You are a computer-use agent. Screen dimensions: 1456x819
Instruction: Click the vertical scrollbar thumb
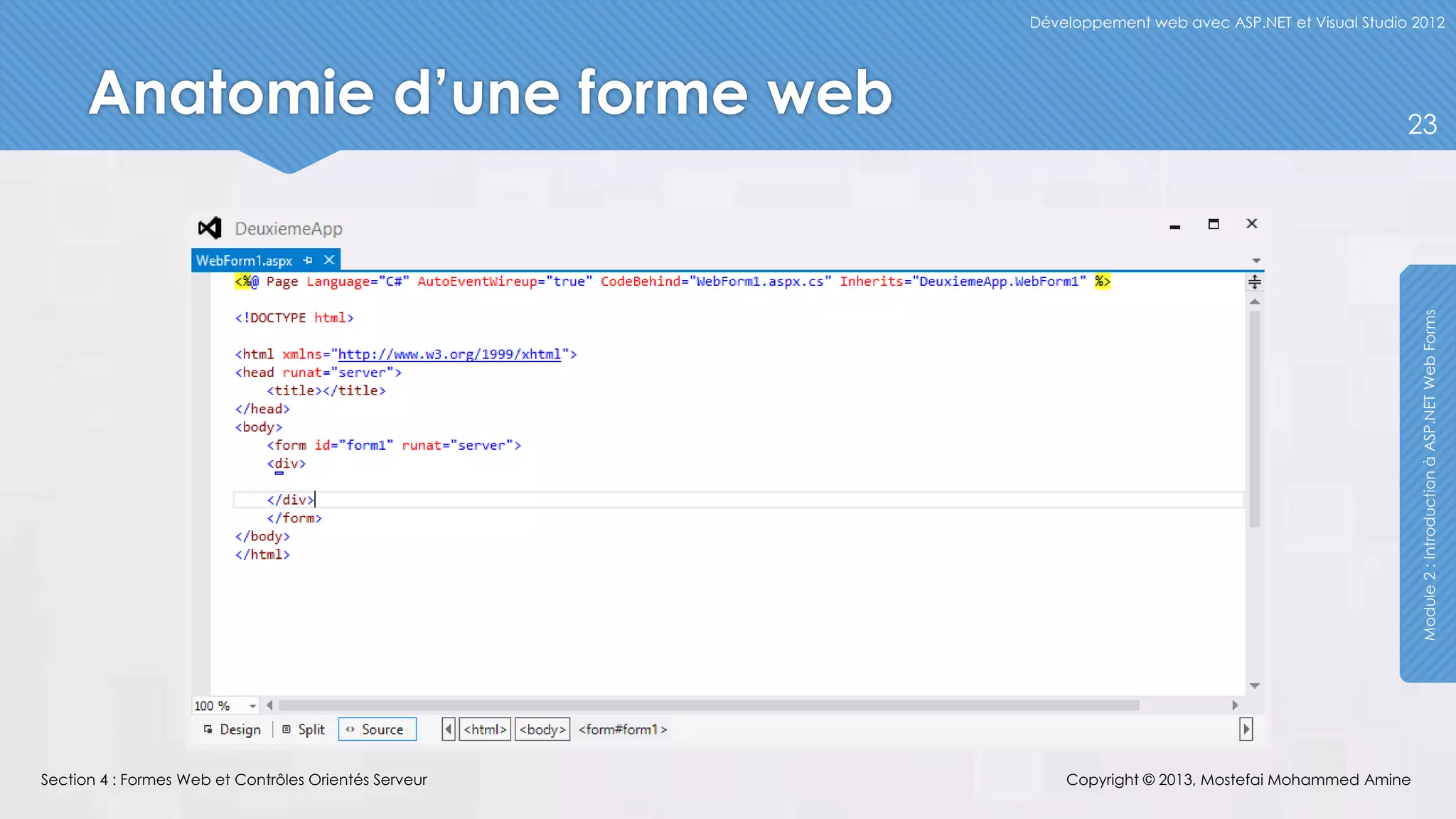pyautogui.click(x=1255, y=419)
